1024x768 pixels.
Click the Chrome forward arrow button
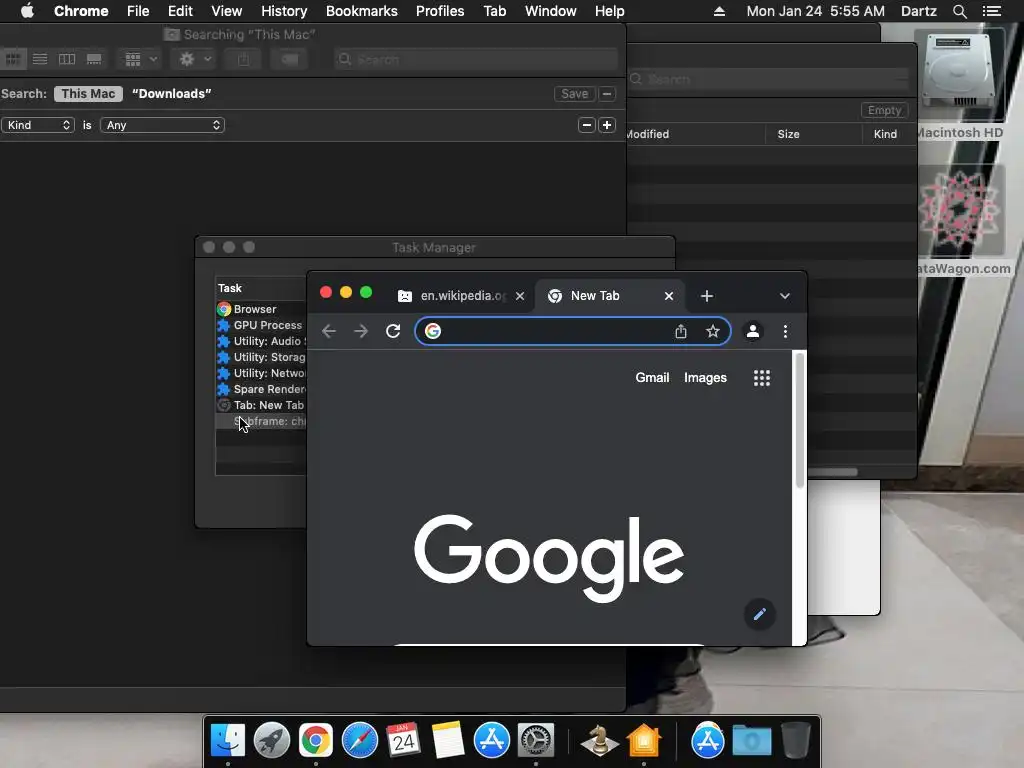(360, 331)
